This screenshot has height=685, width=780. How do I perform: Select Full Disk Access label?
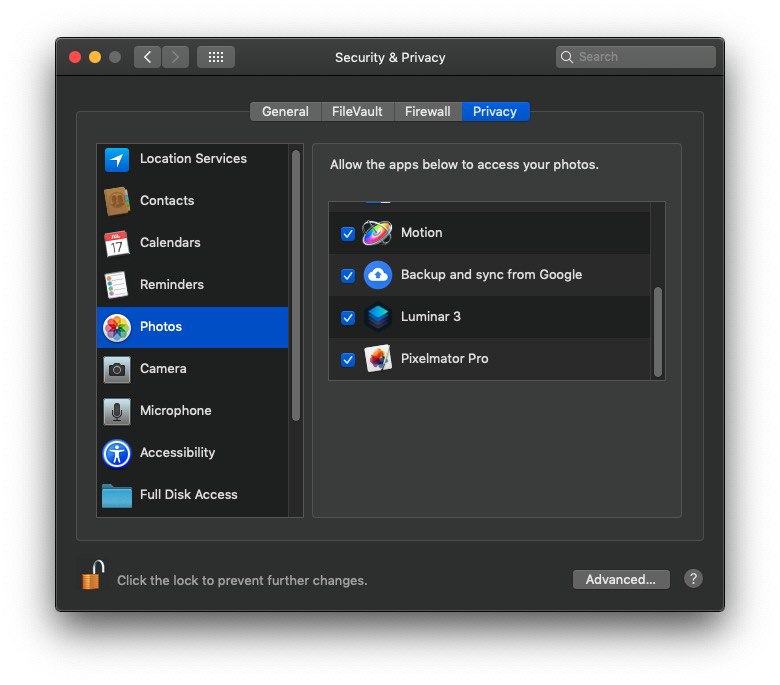(x=189, y=495)
